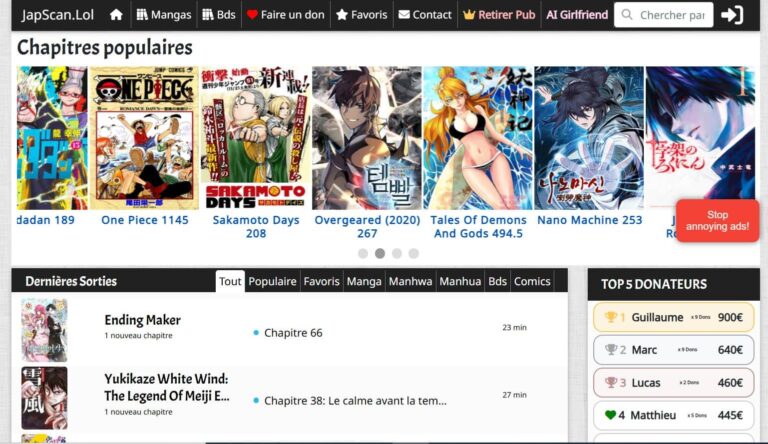Open Ending Maker Chapitre 66 link
Image resolution: width=768 pixels, height=444 pixels.
pos(293,332)
